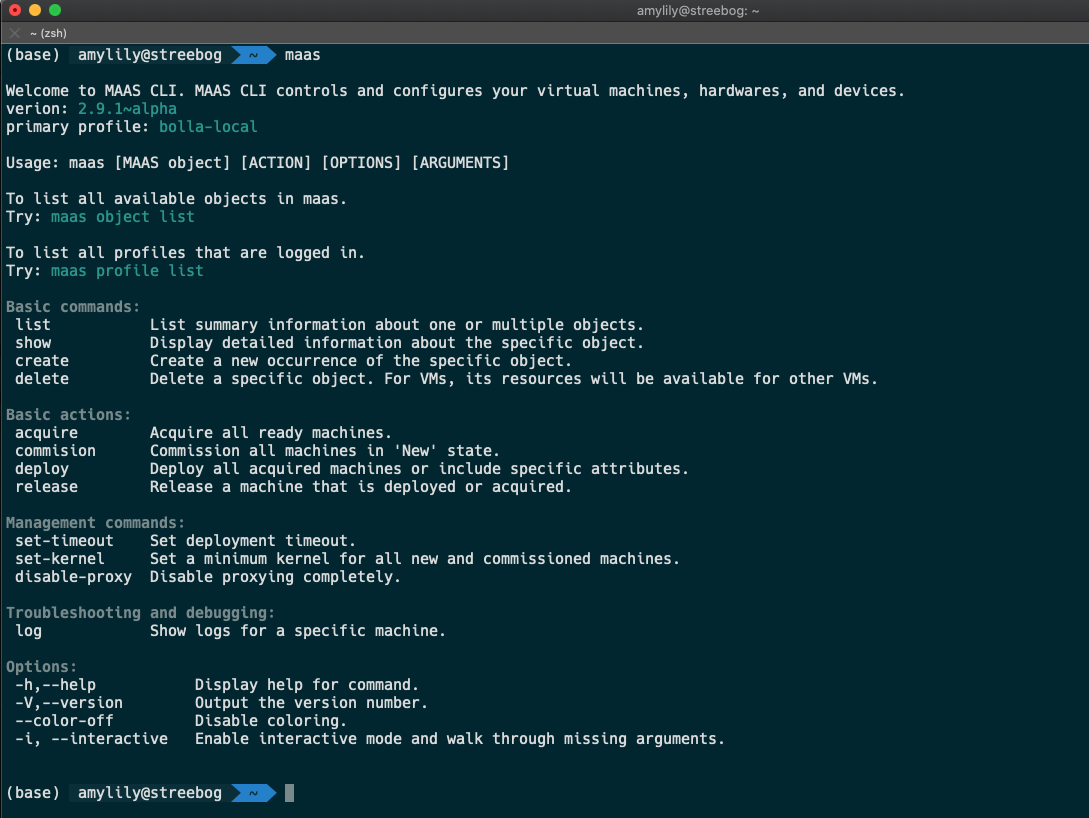
Task: Click the blue '~' directory segment in the top prompt
Action: click(x=253, y=54)
